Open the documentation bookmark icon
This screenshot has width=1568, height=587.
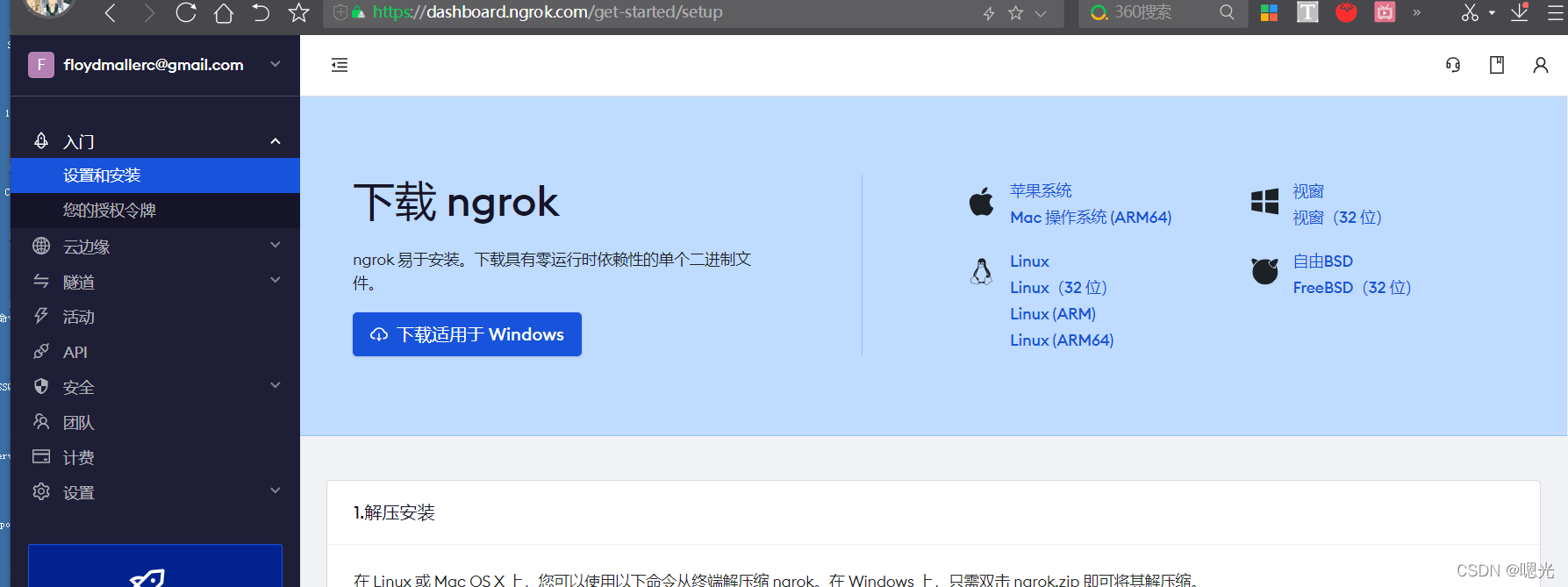tap(1497, 65)
